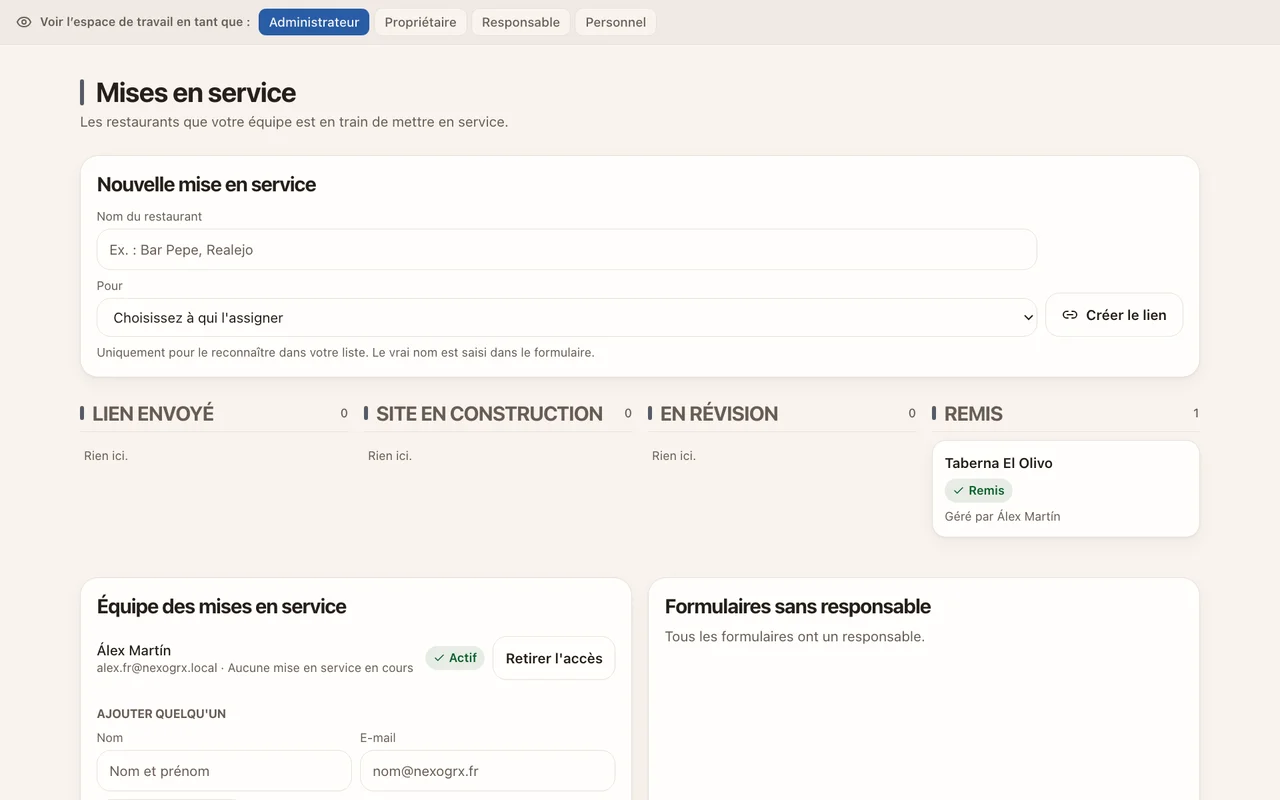Click the count '1' in the REMIS column
Image resolution: width=1280 pixels, height=800 pixels.
click(1196, 413)
